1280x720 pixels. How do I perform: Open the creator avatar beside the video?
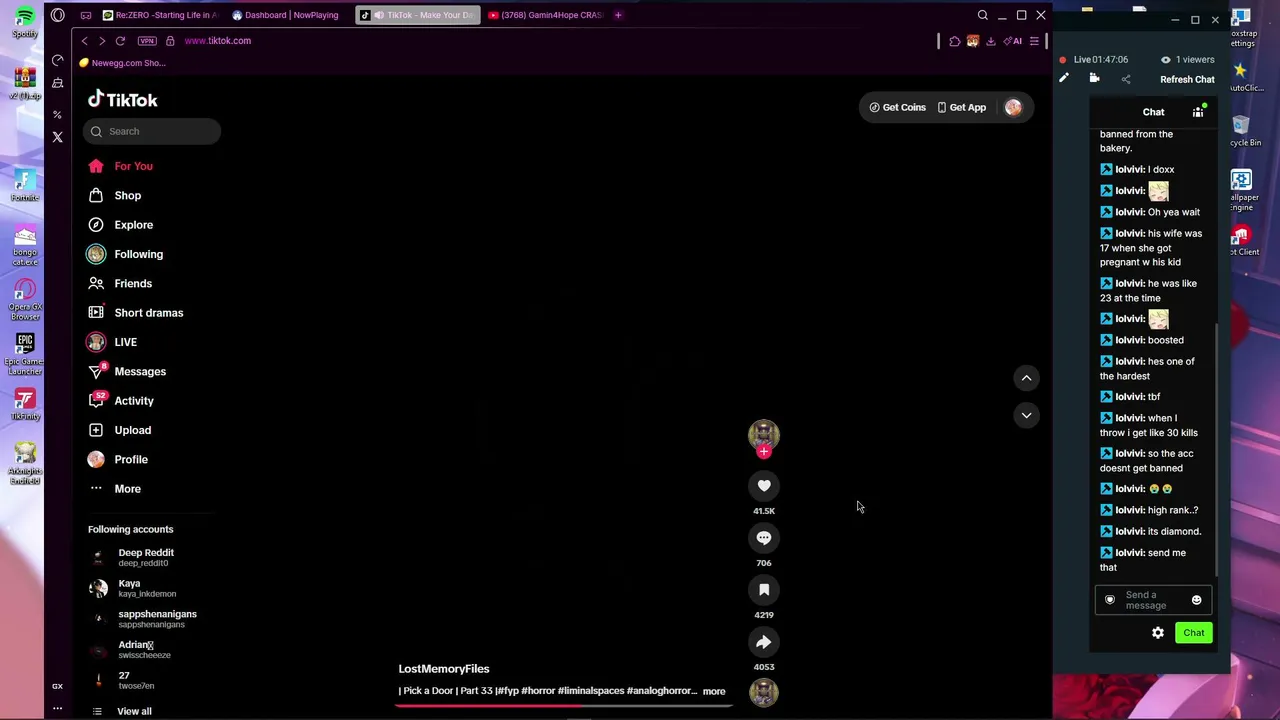(764, 434)
